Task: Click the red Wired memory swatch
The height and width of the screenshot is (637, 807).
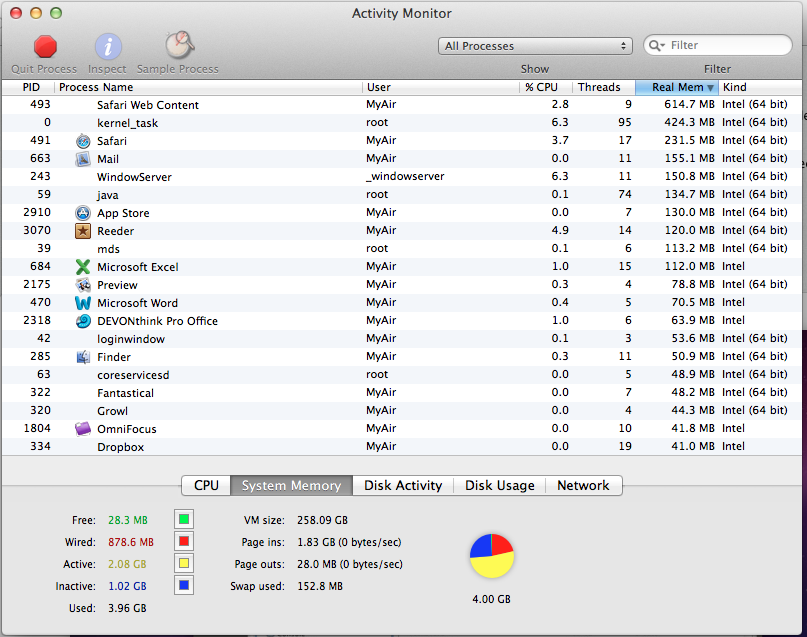Action: tap(184, 541)
